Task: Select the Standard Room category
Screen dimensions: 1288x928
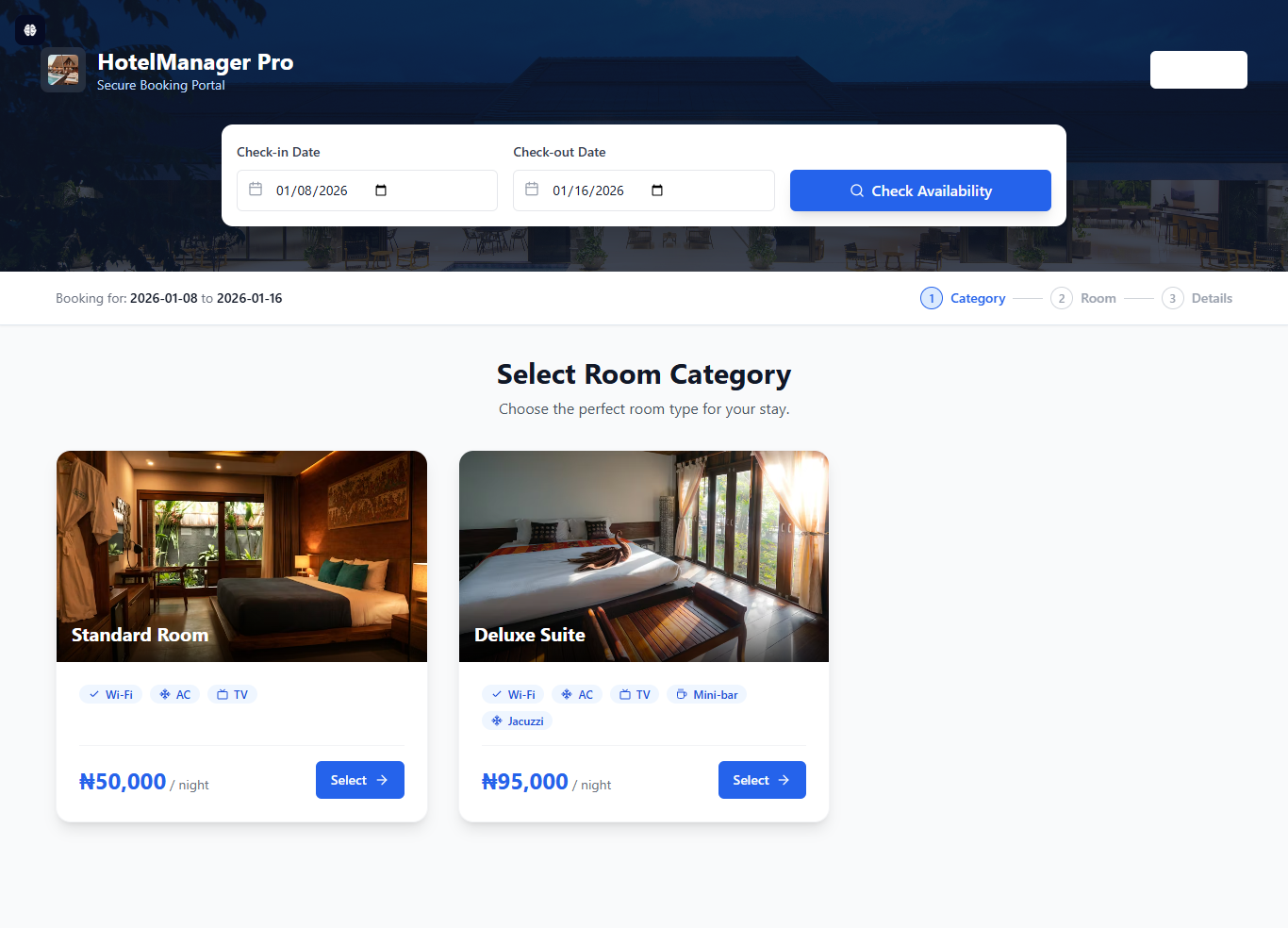Action: (x=360, y=780)
